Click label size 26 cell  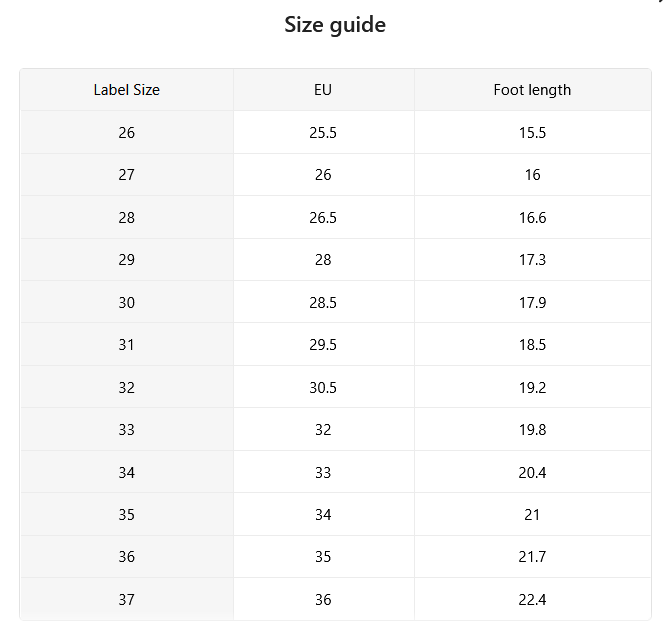click(127, 132)
